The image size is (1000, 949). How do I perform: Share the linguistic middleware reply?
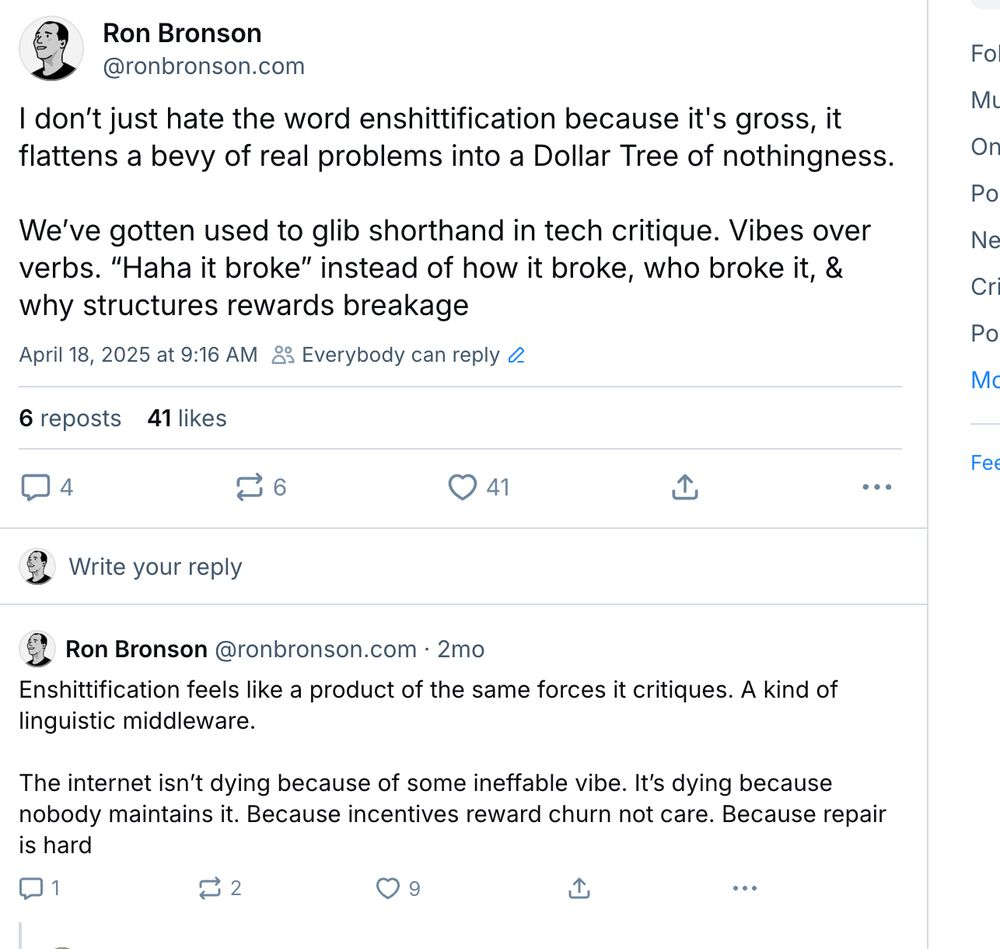click(579, 888)
